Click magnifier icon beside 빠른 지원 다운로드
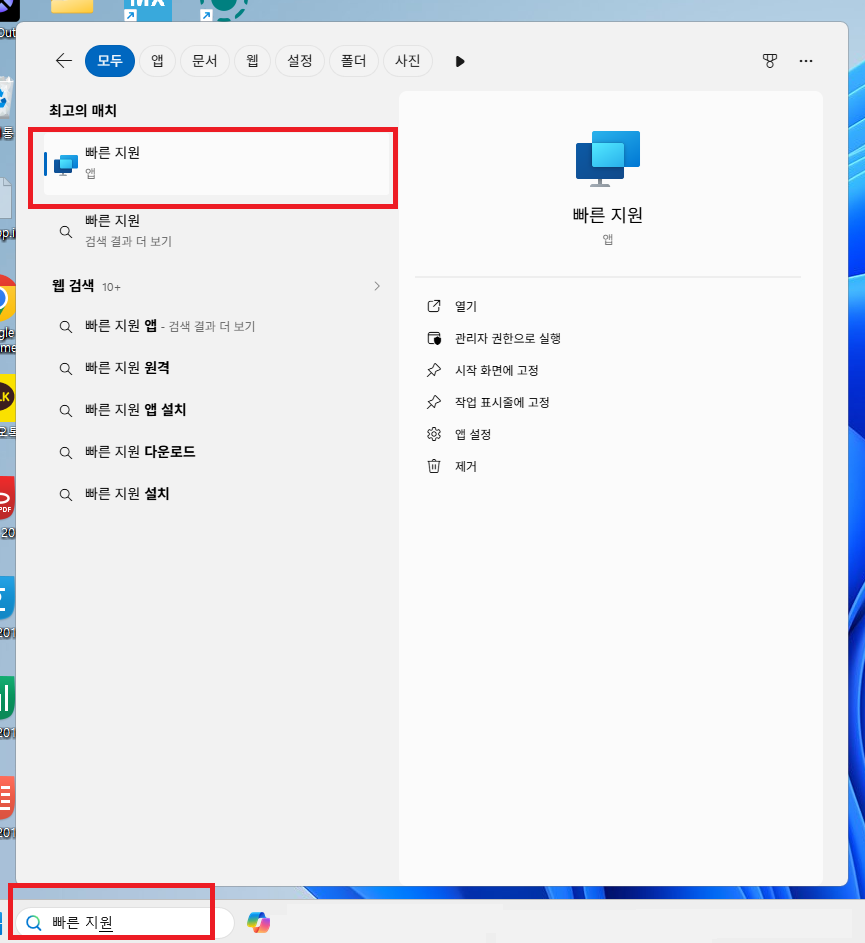Image resolution: width=865 pixels, height=943 pixels. click(66, 453)
